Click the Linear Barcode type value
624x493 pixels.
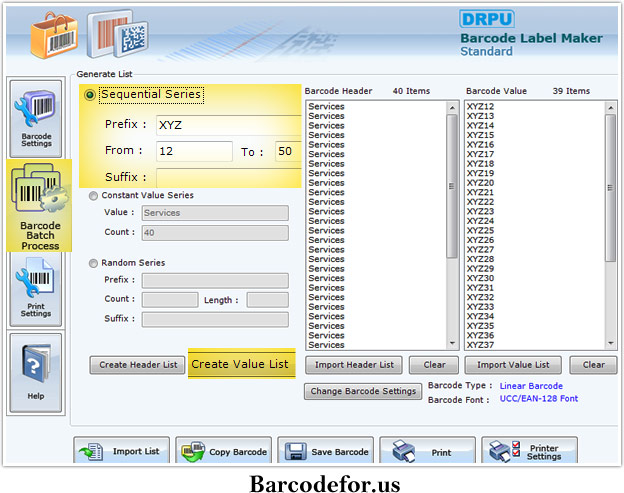click(531, 386)
